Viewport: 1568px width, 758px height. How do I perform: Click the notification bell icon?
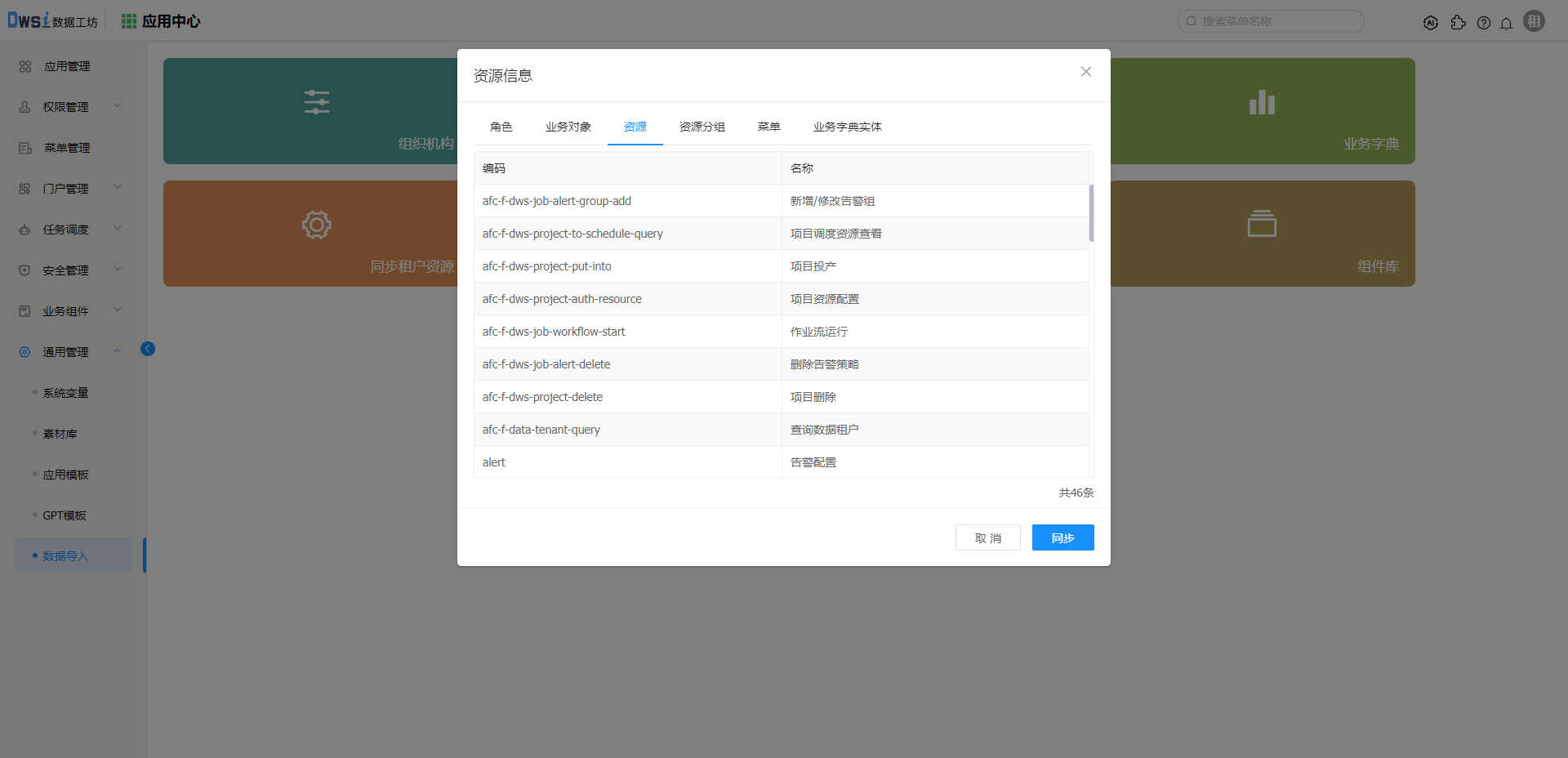click(1506, 23)
